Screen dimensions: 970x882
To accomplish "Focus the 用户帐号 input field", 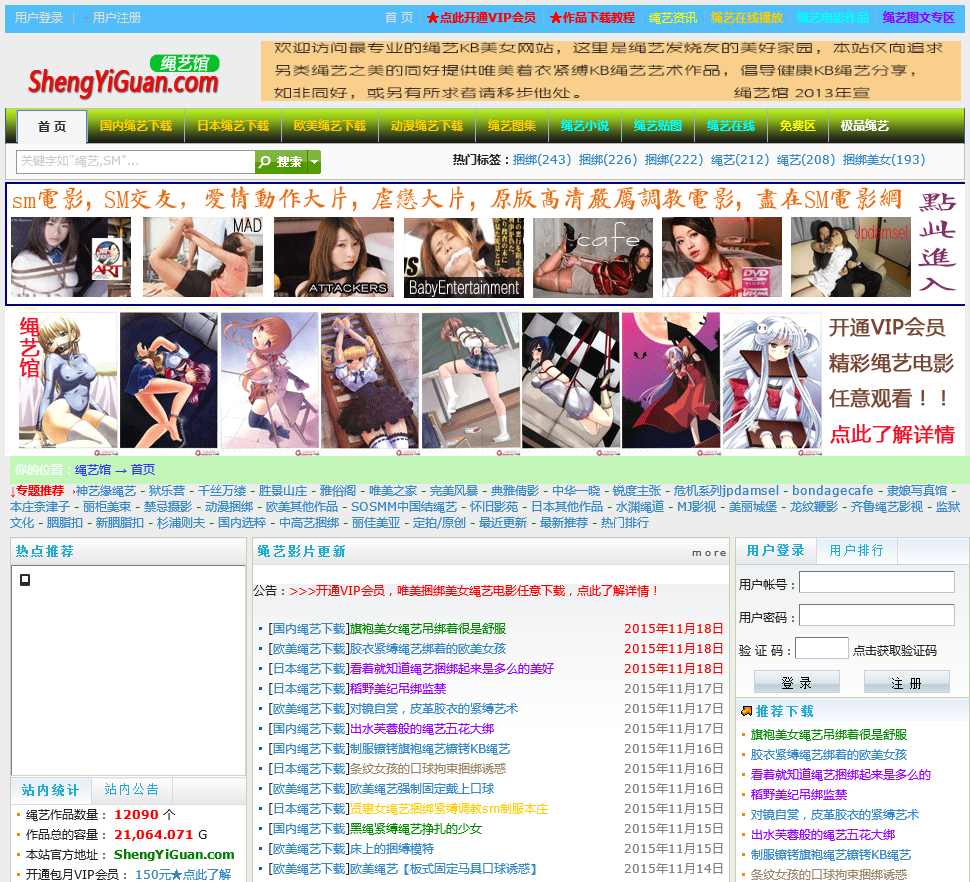I will [x=877, y=582].
